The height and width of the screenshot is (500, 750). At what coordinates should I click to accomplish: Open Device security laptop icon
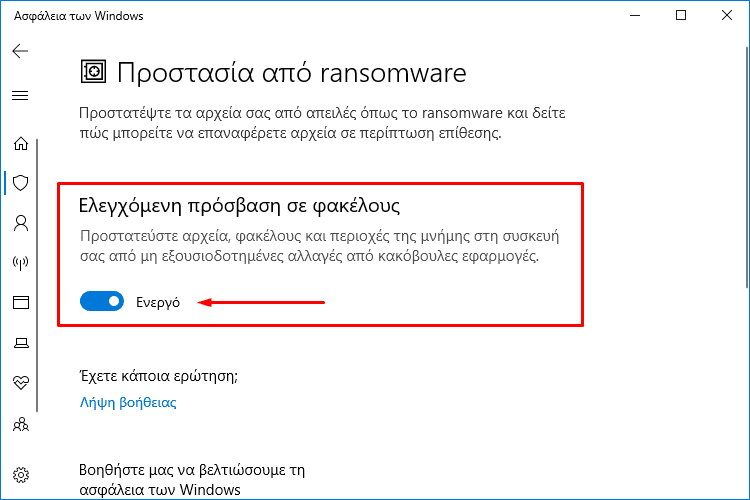tap(21, 343)
